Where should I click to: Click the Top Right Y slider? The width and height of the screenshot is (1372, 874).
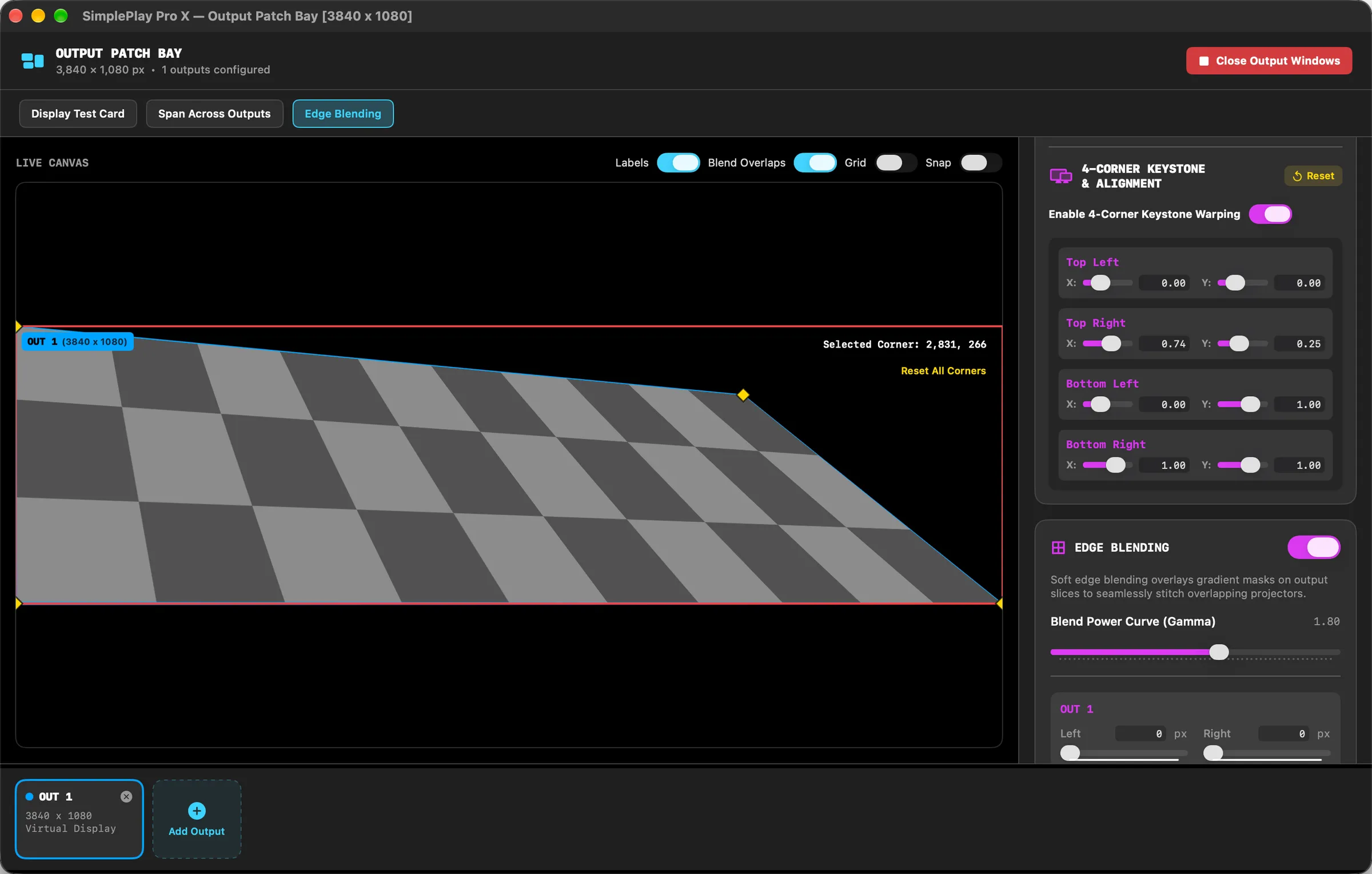(x=1242, y=344)
